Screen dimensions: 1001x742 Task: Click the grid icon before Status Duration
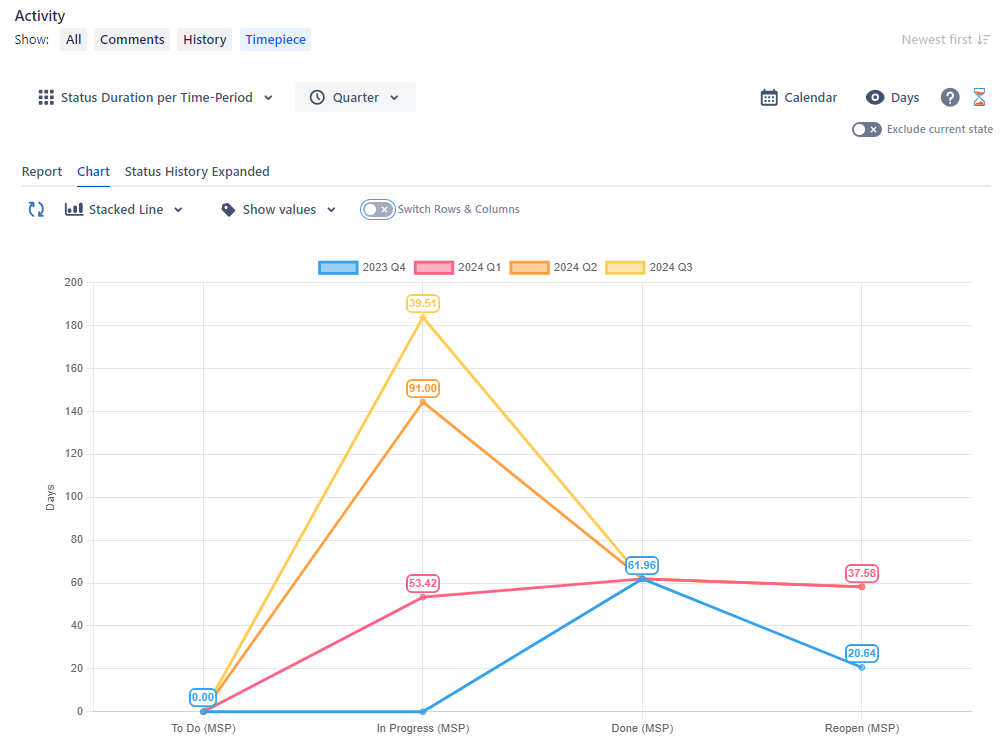click(x=44, y=97)
